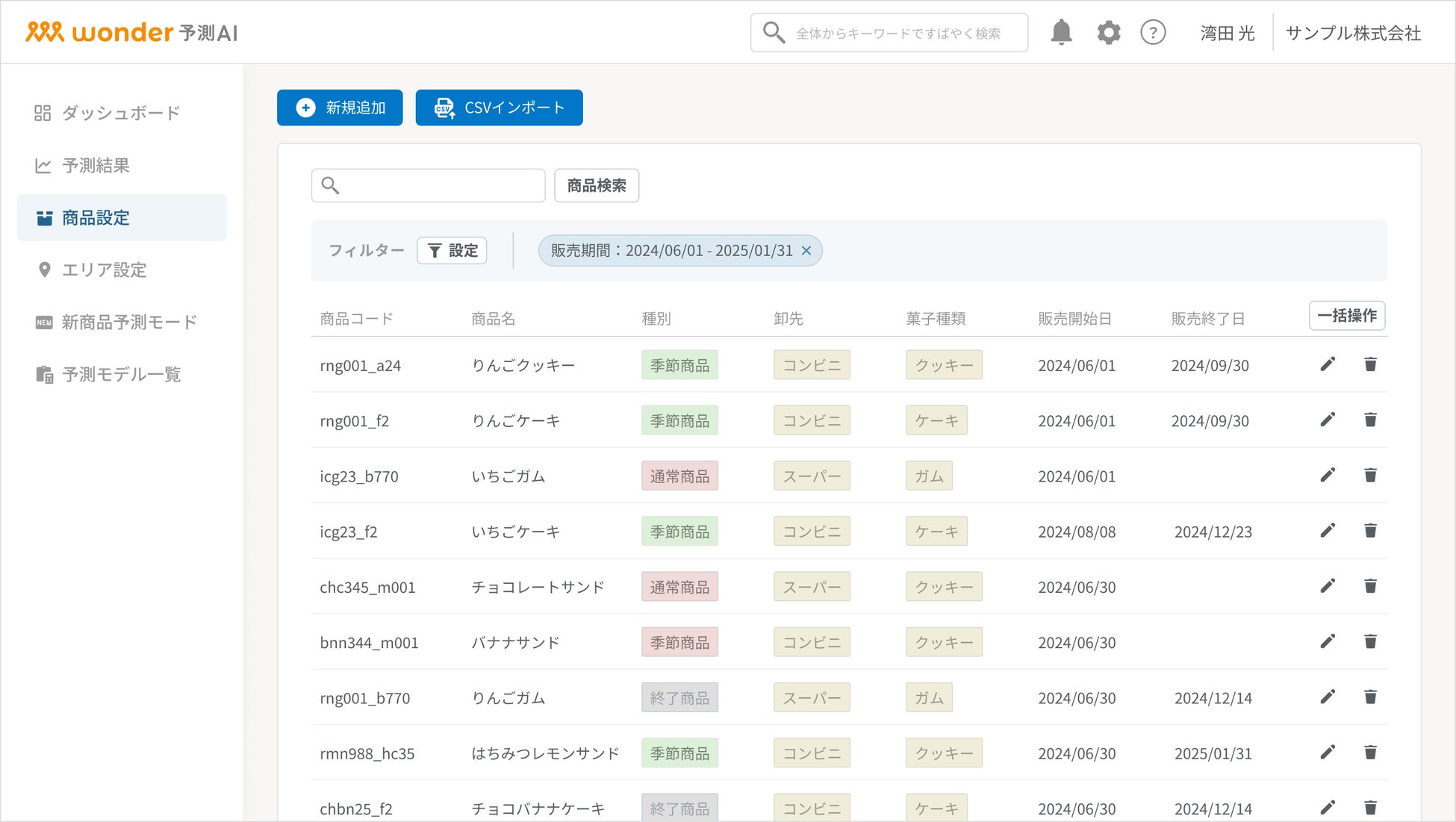
Task: Click pencil icon for いちごガム row
Action: 1328,475
